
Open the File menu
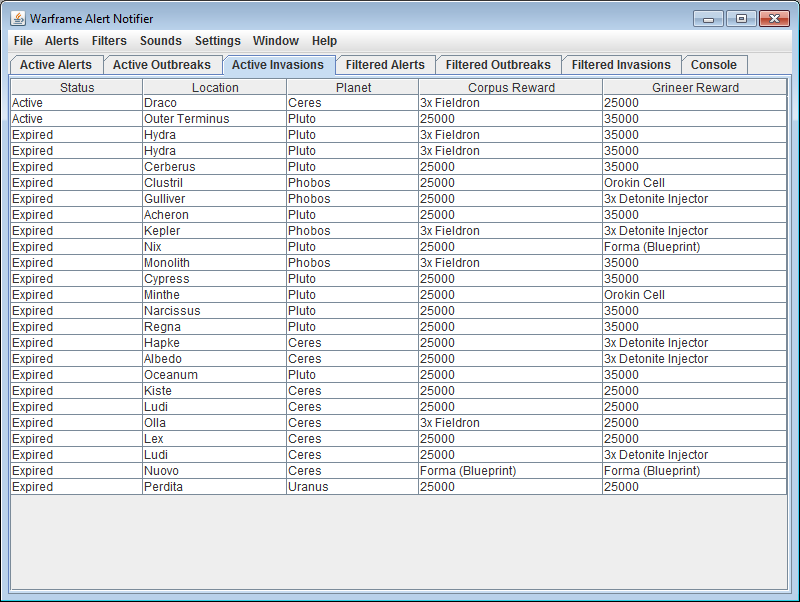(x=23, y=41)
